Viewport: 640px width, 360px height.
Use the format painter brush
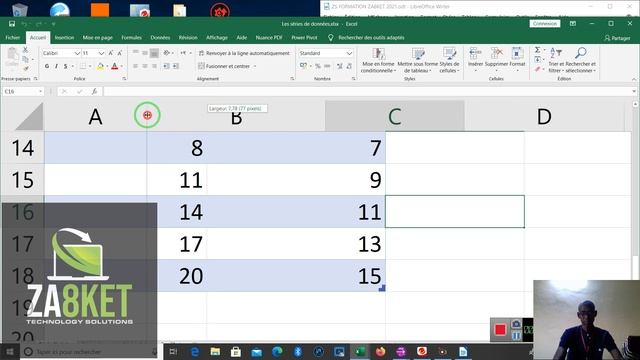[25, 69]
